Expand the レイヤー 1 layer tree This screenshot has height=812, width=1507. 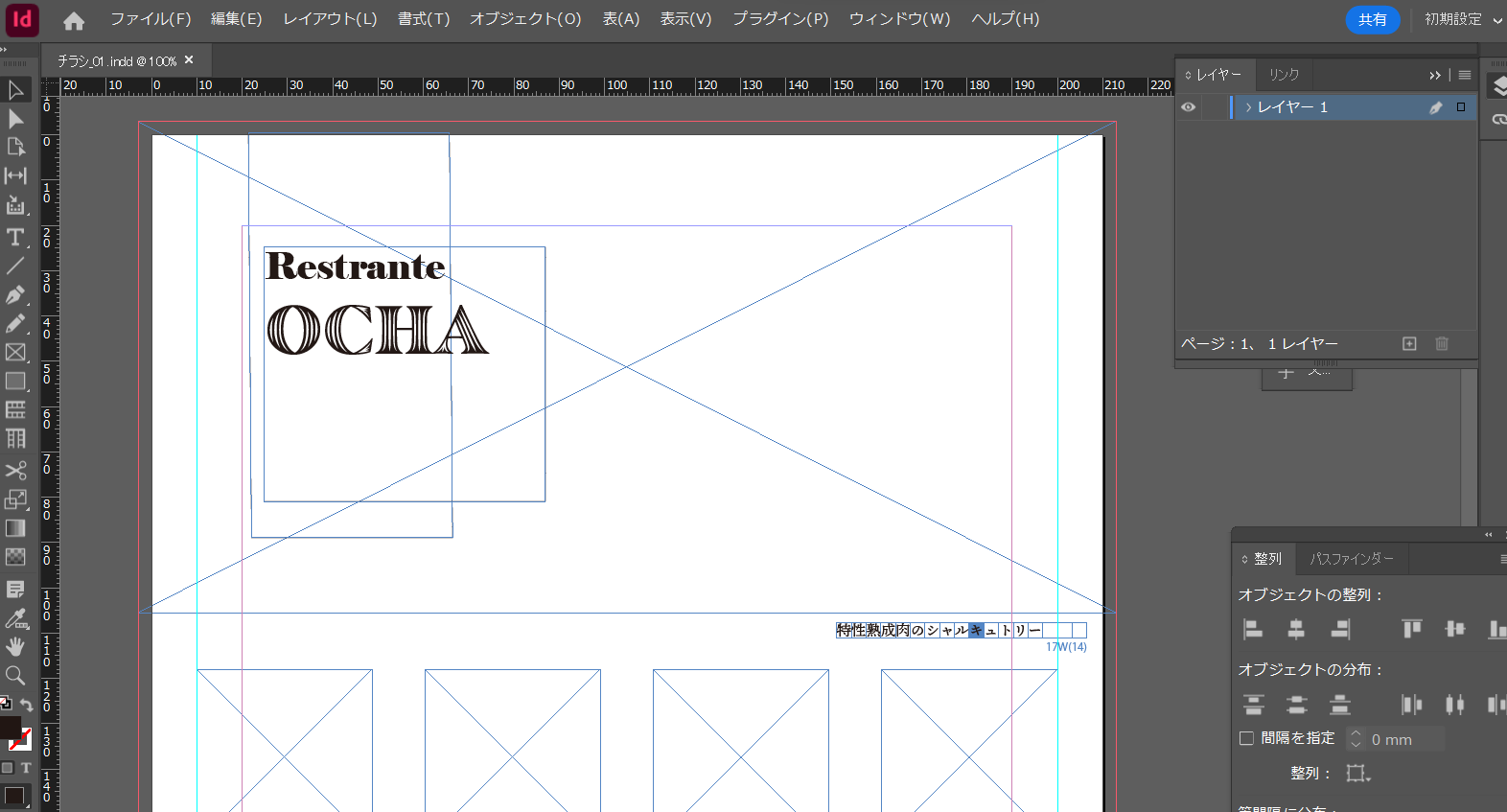1248,107
